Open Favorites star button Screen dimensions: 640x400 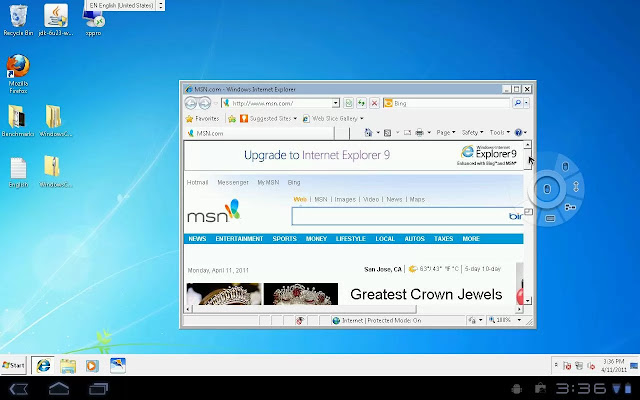203,119
